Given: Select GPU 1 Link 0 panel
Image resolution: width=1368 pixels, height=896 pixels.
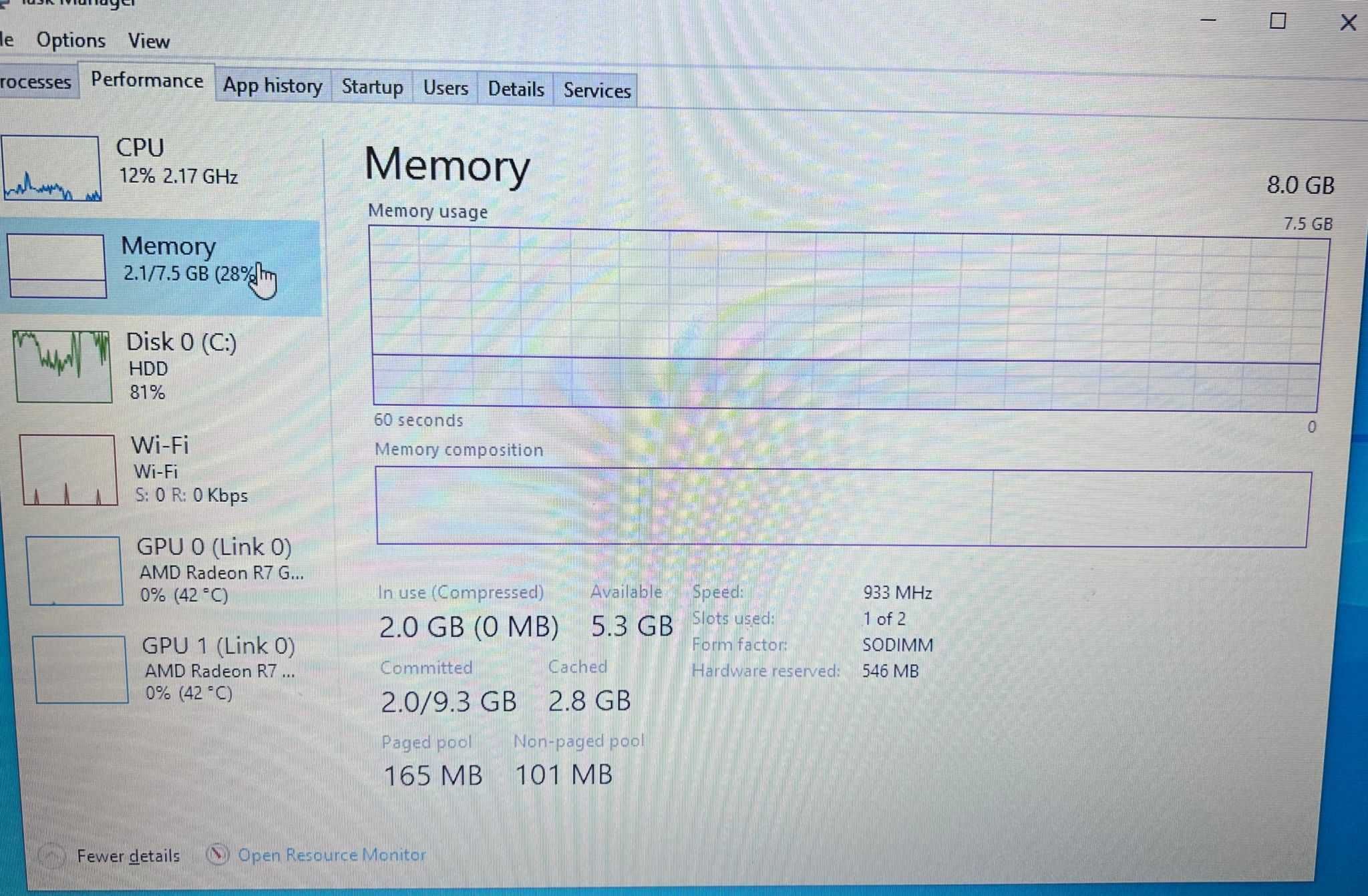Looking at the screenshot, I should coord(160,670).
